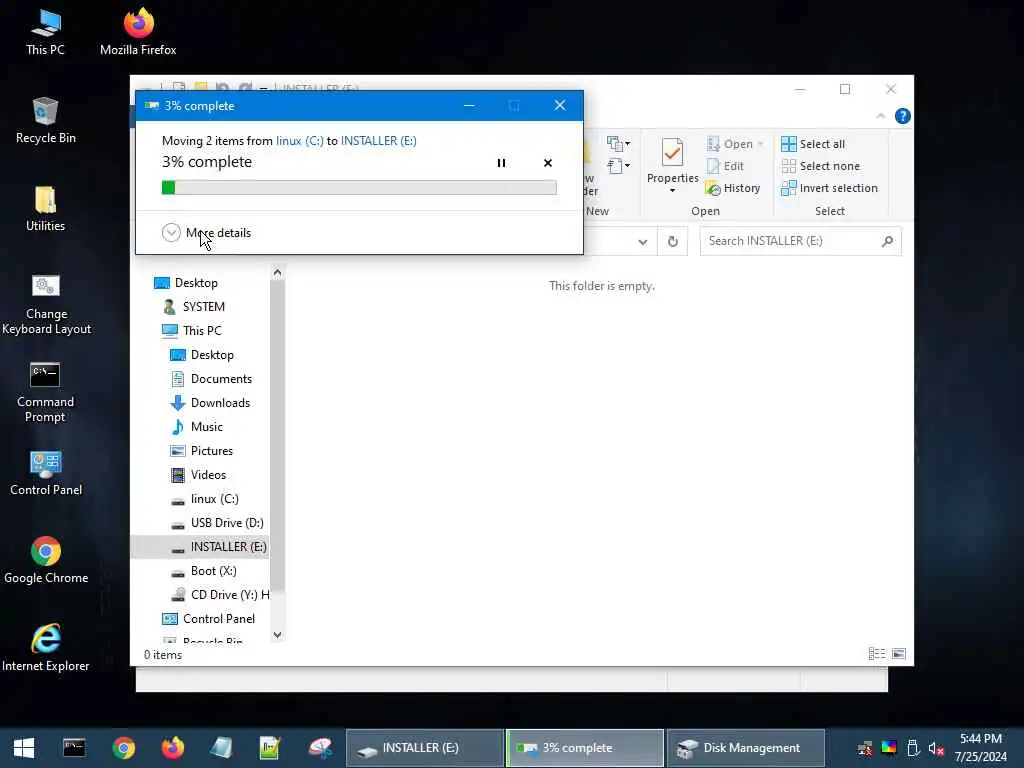Click the linux (C:) source link
Screen dimensions: 1024x768
click(x=300, y=140)
